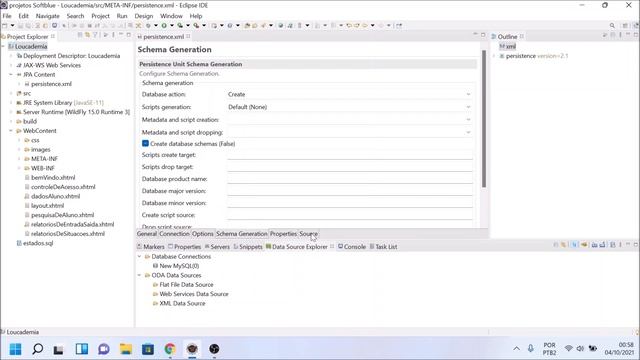Open the Servers view tab

click(217, 247)
